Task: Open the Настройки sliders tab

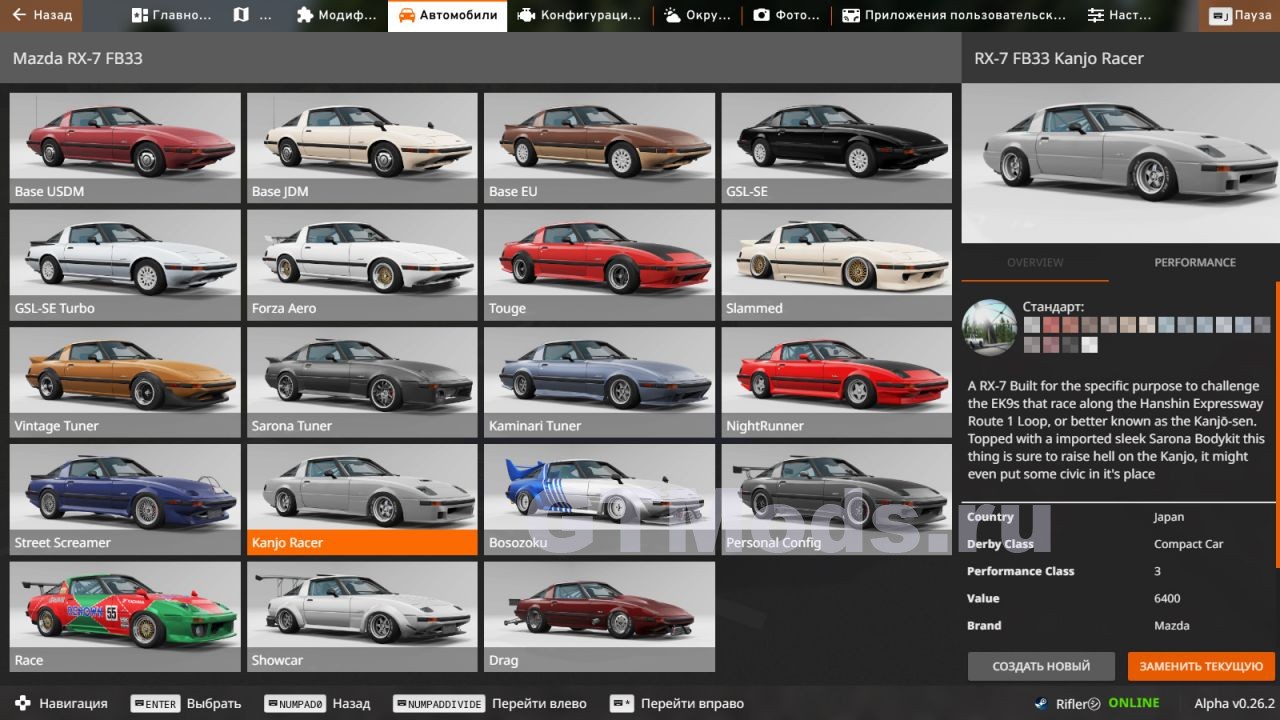Action: 1119,15
